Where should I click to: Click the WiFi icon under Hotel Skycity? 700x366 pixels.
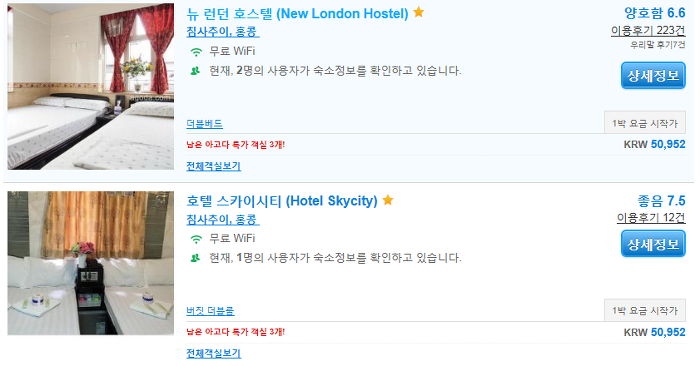[196, 239]
